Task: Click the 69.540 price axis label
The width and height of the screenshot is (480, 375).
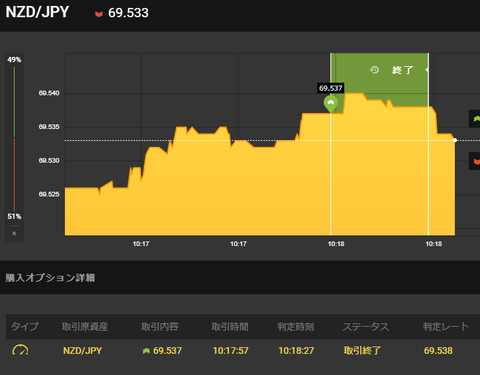Action: [x=49, y=93]
